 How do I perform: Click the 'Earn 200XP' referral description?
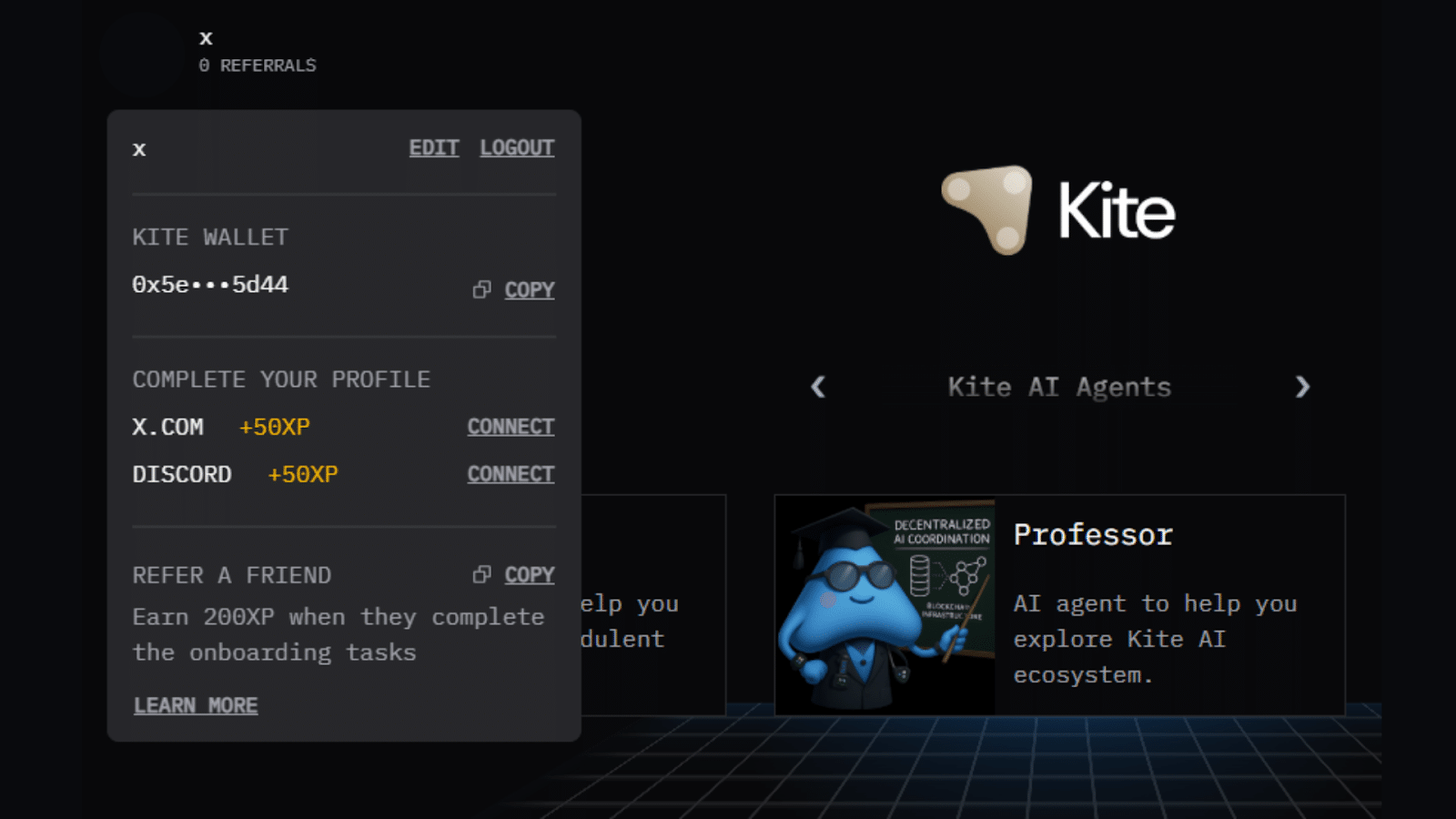click(339, 634)
